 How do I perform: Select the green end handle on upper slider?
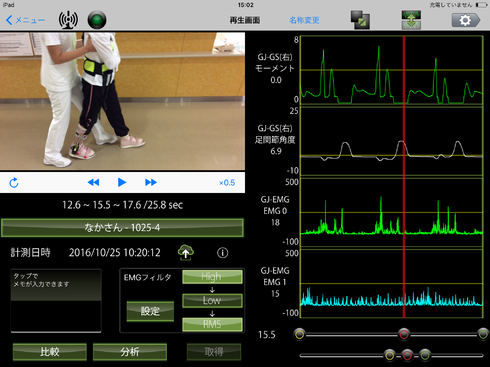point(483,334)
